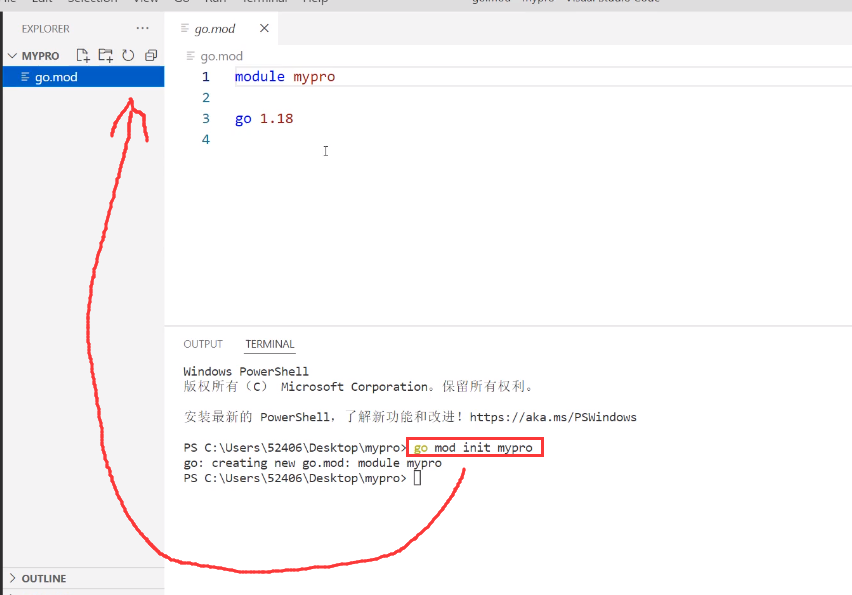The width and height of the screenshot is (852, 595).
Task: Switch to the OUTPUT panel tab
Action: [x=203, y=344]
